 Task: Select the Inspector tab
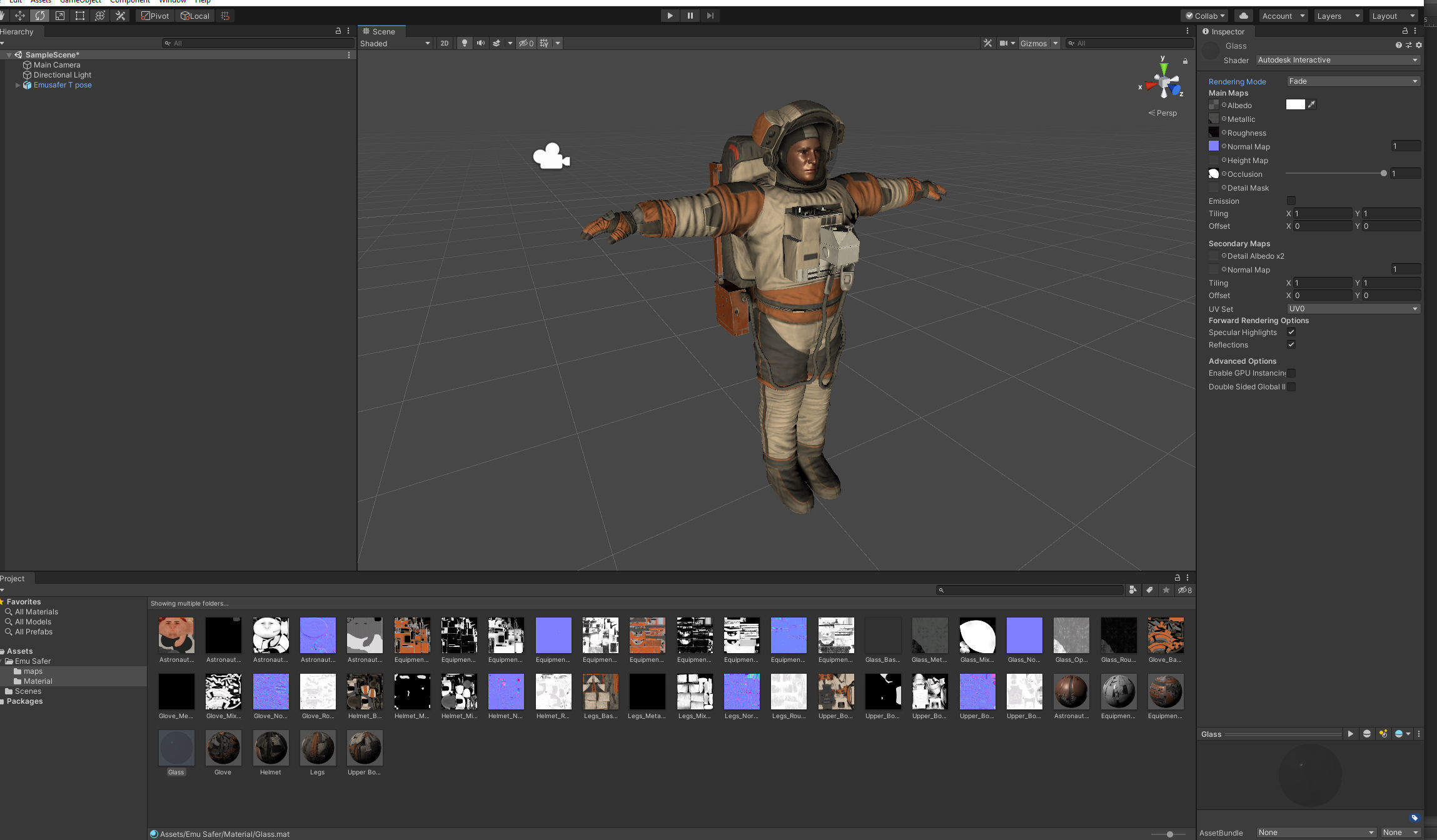1224,31
